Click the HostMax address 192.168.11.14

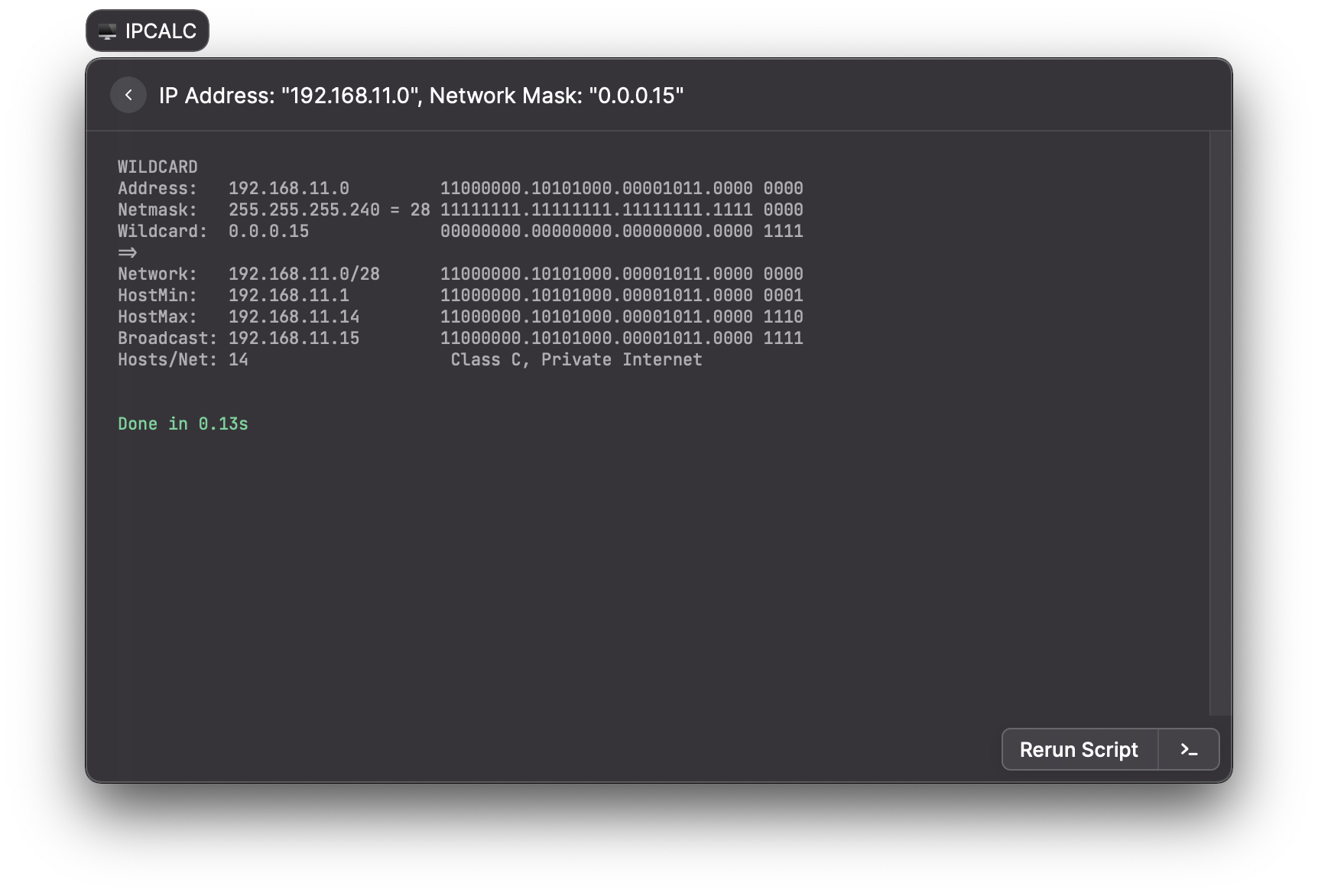pyautogui.click(x=294, y=317)
